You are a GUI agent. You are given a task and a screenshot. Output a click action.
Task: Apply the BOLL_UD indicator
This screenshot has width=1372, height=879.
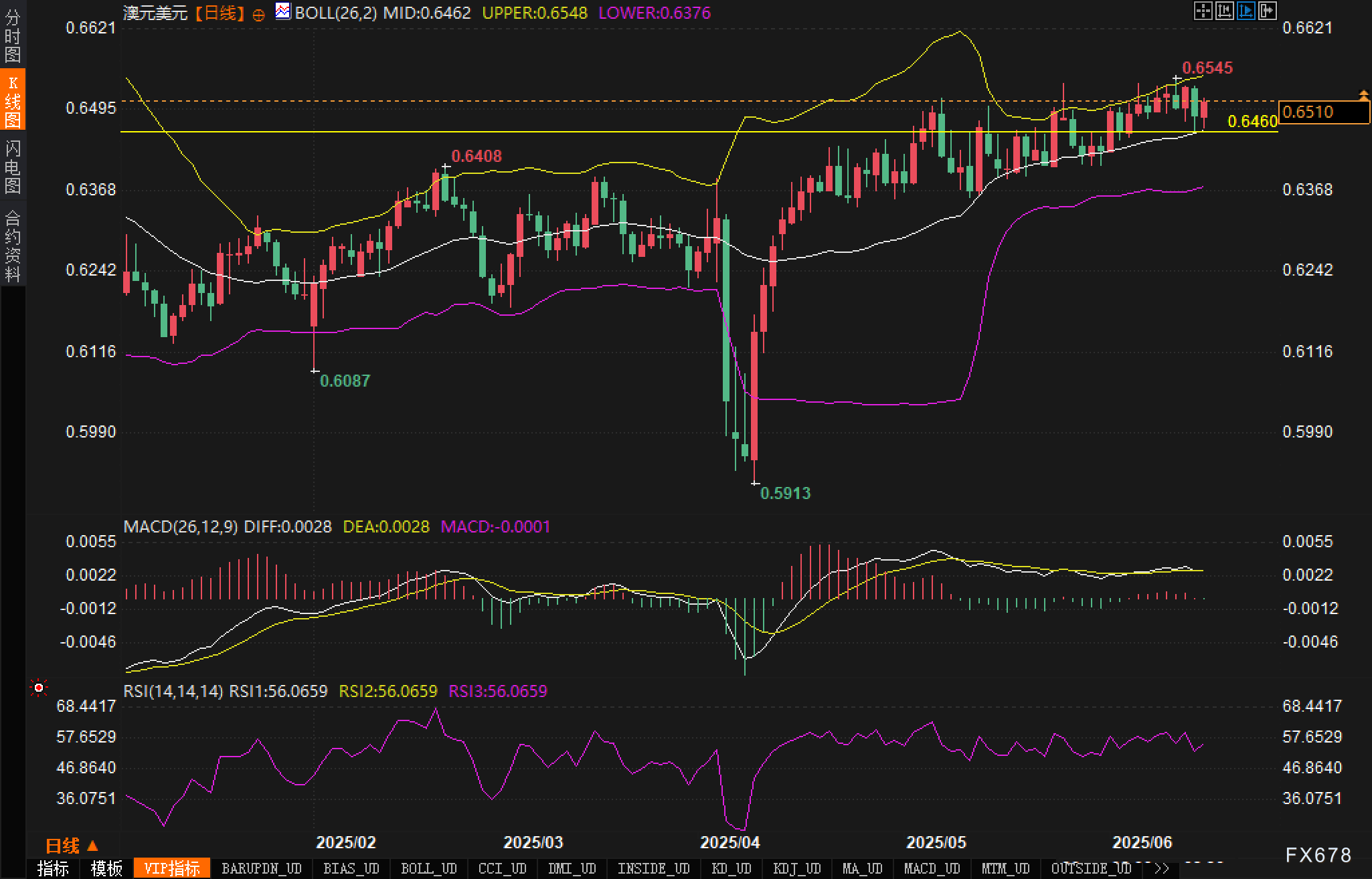pos(428,868)
